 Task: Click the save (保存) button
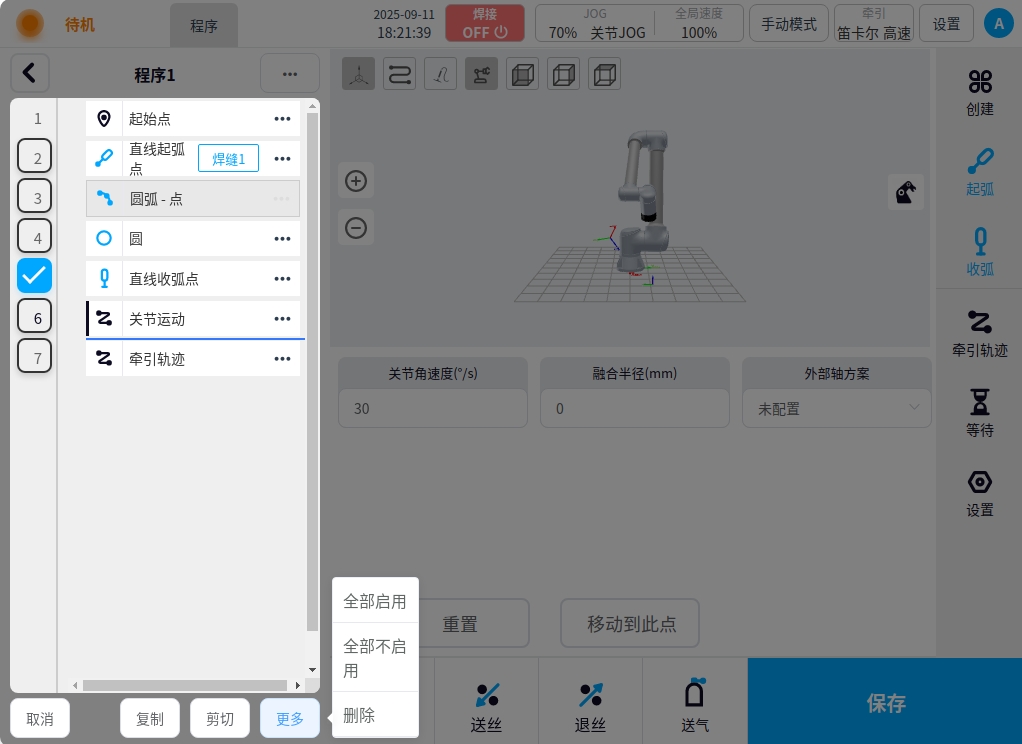tap(885, 703)
